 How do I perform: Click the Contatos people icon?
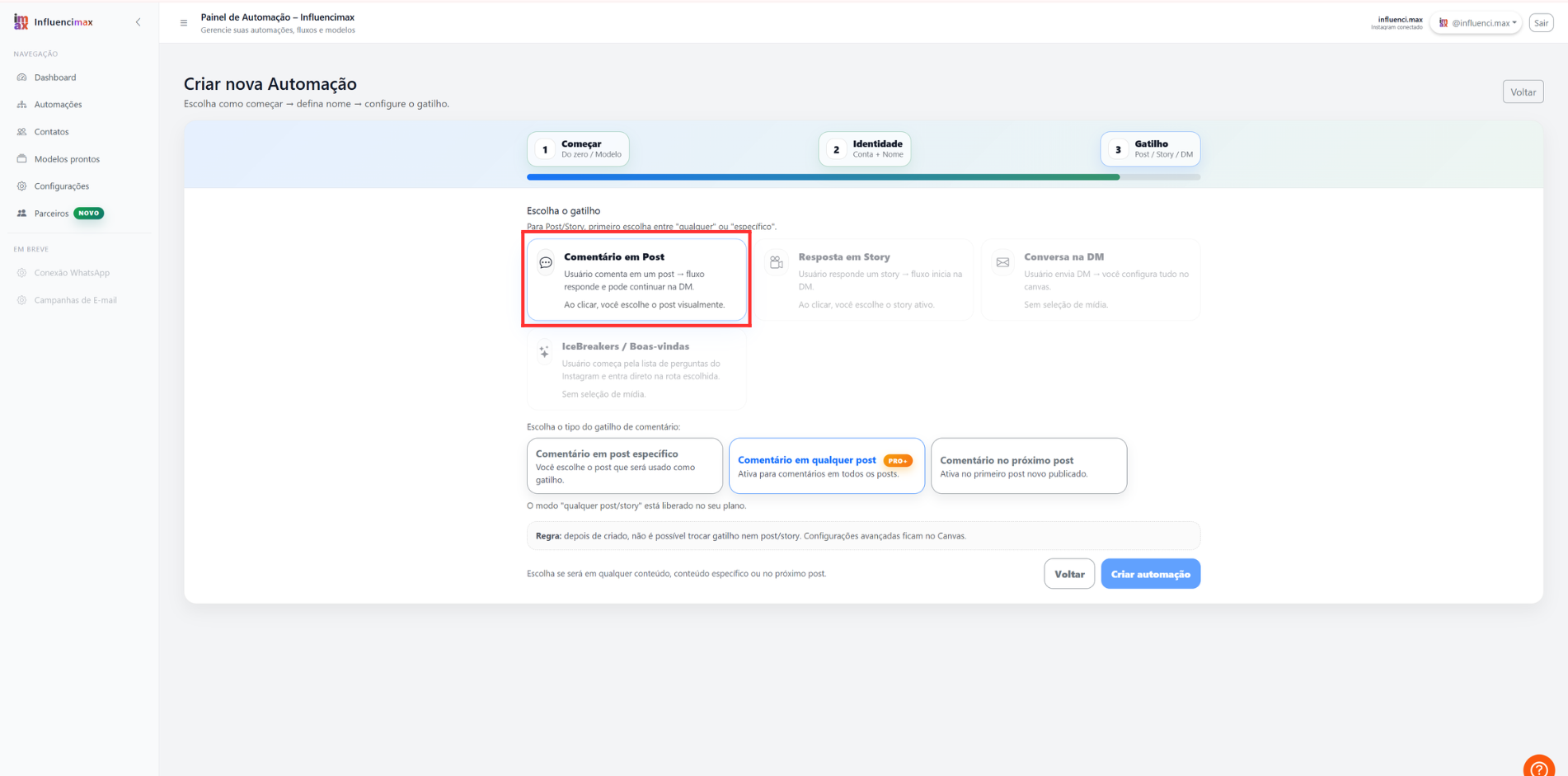(22, 132)
